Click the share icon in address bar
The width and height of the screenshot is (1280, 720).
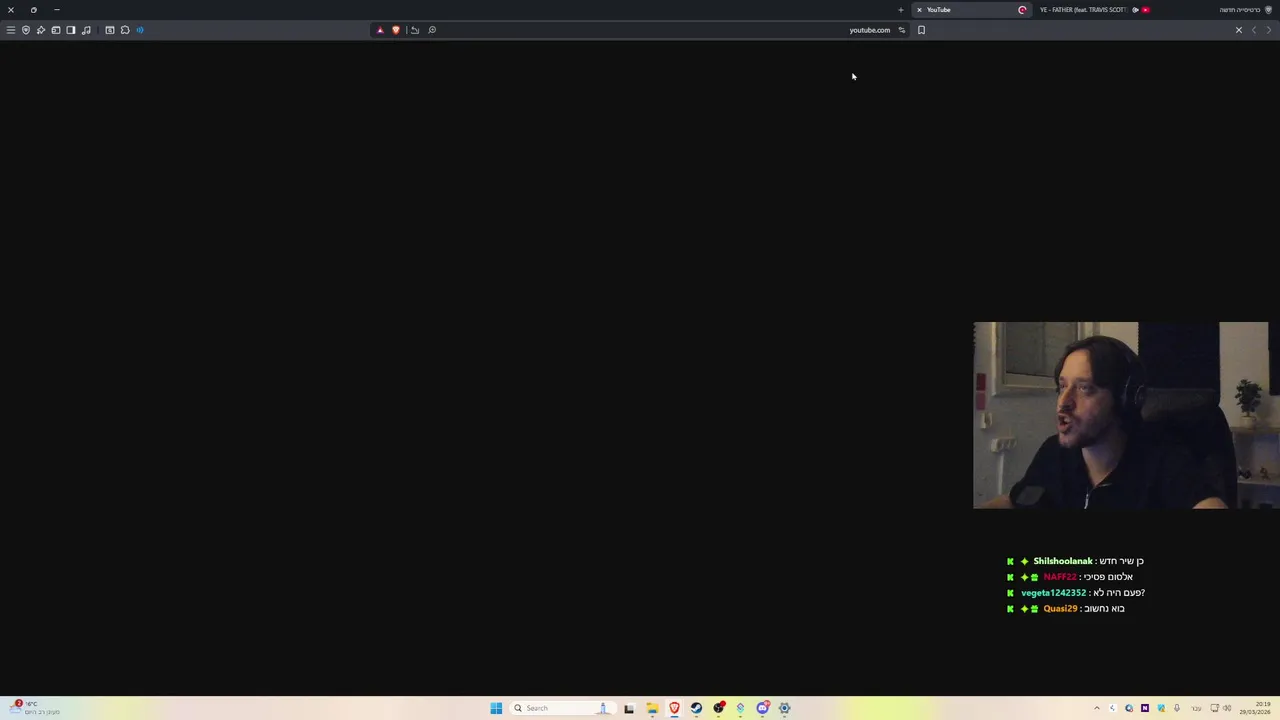coord(415,30)
